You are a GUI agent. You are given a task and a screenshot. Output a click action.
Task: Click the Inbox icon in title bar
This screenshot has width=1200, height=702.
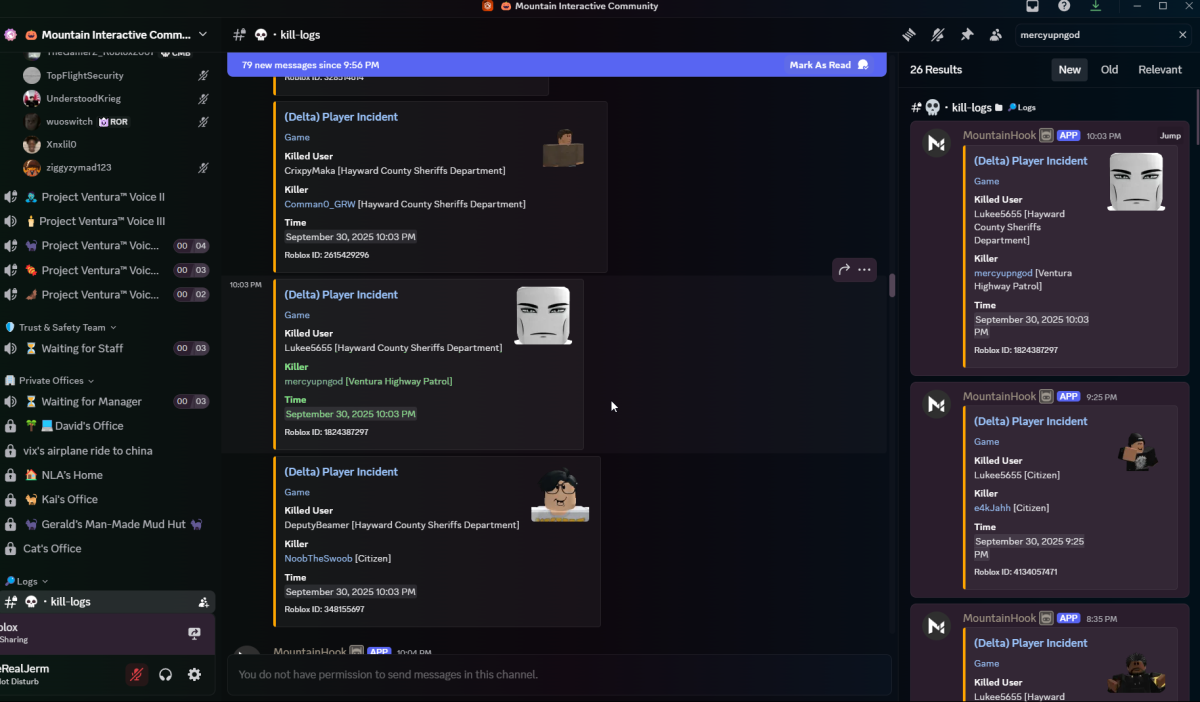click(x=1032, y=6)
